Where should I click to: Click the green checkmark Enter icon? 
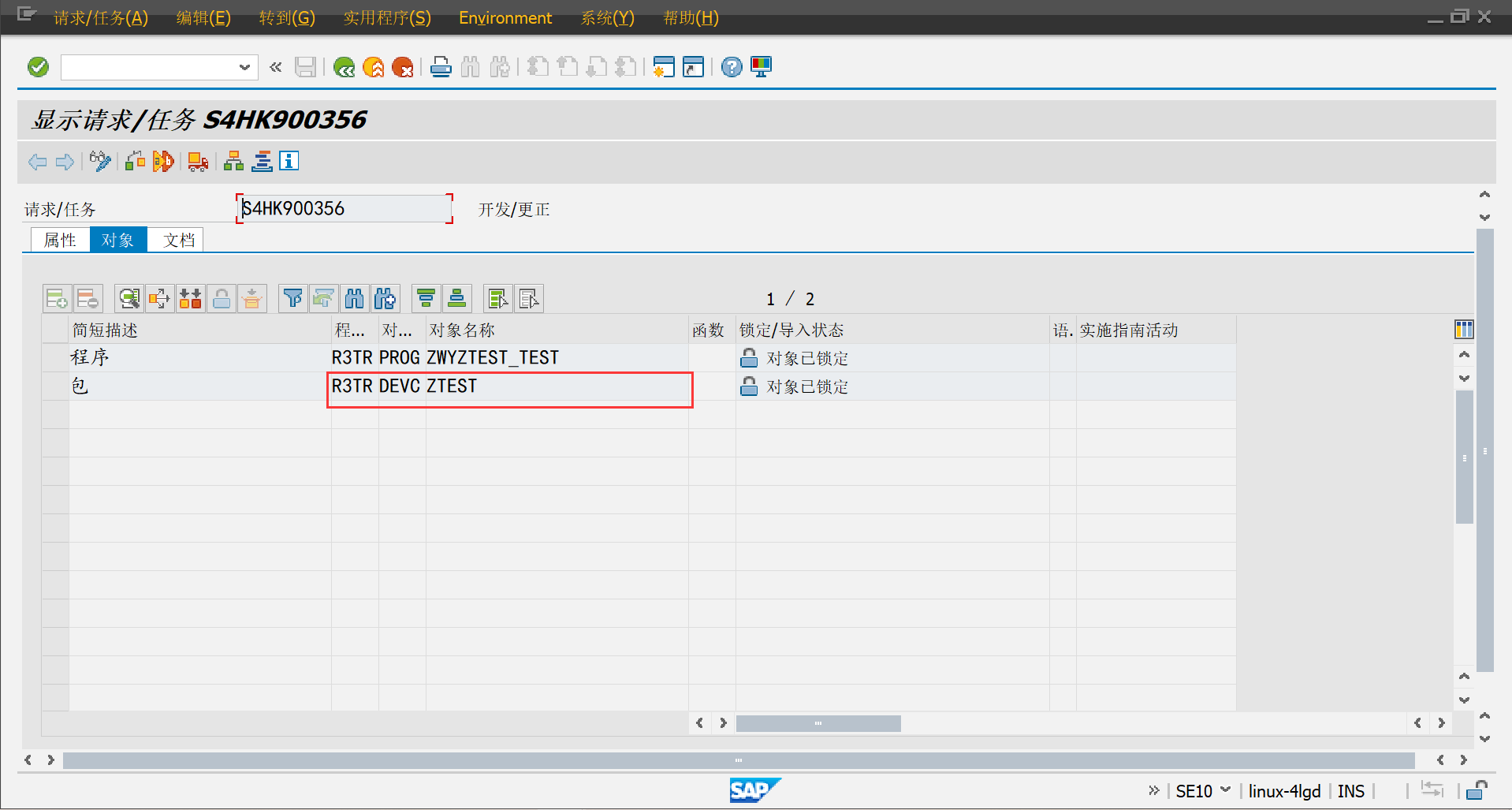pyautogui.click(x=38, y=67)
